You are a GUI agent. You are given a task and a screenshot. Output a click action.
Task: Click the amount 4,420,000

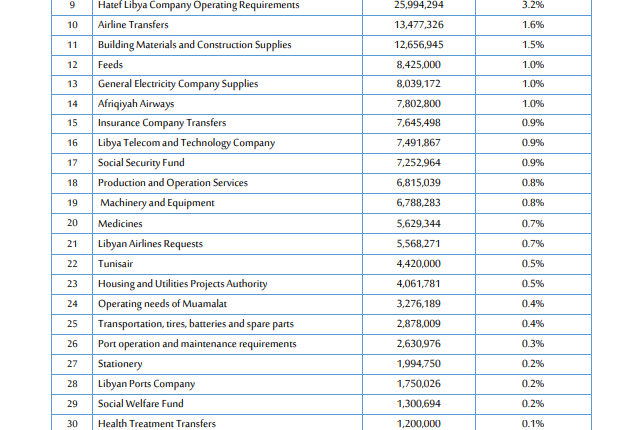click(419, 264)
